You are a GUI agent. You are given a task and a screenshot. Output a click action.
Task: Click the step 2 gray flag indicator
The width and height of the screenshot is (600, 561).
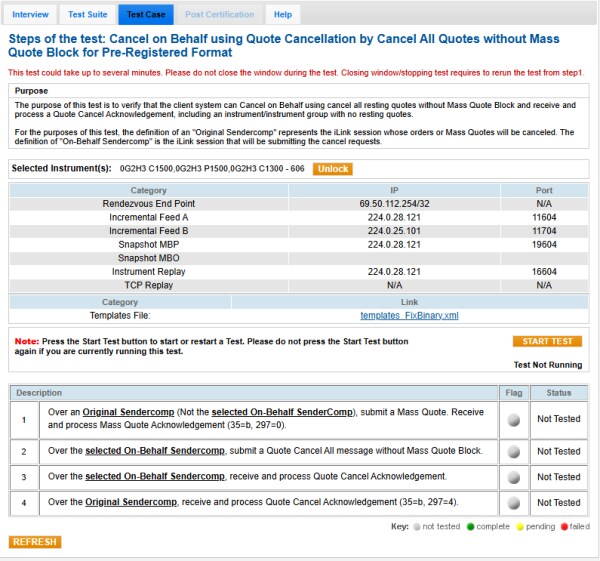512,452
